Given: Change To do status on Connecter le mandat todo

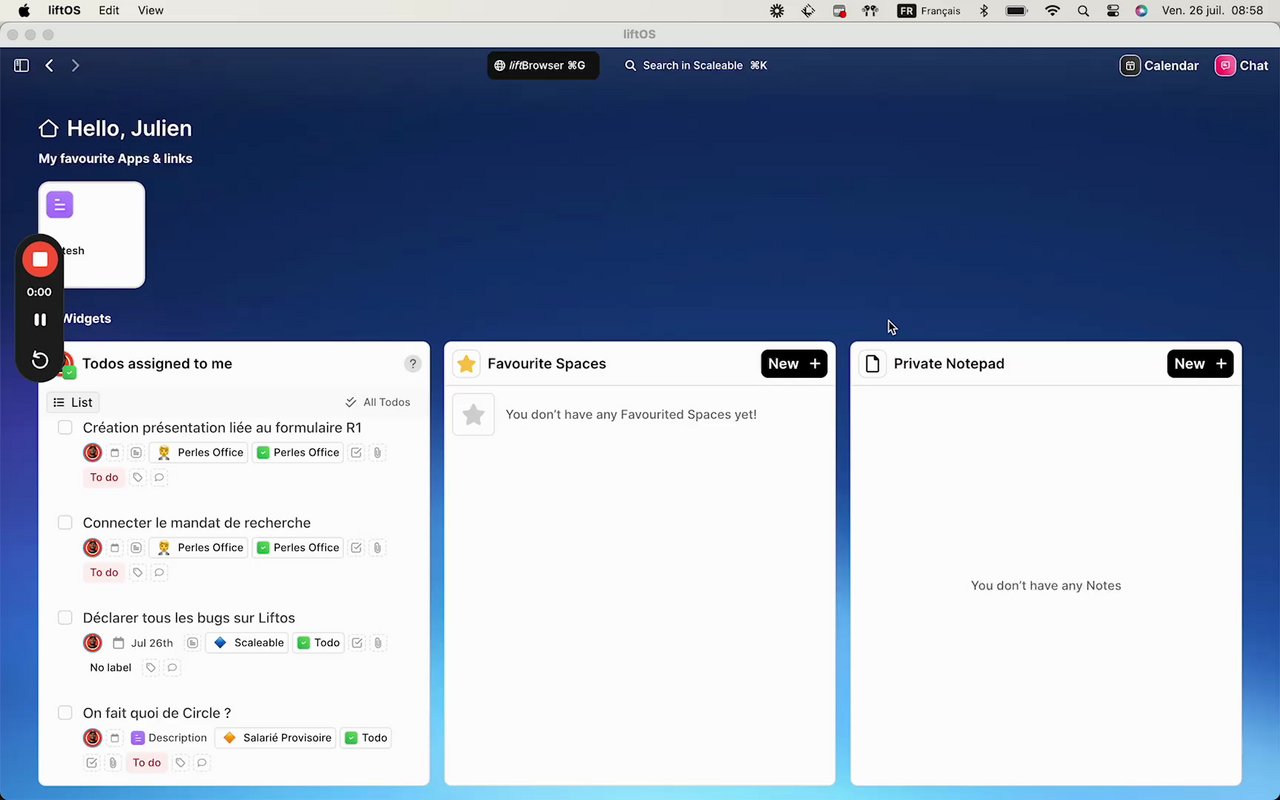Looking at the screenshot, I should click(x=104, y=573).
